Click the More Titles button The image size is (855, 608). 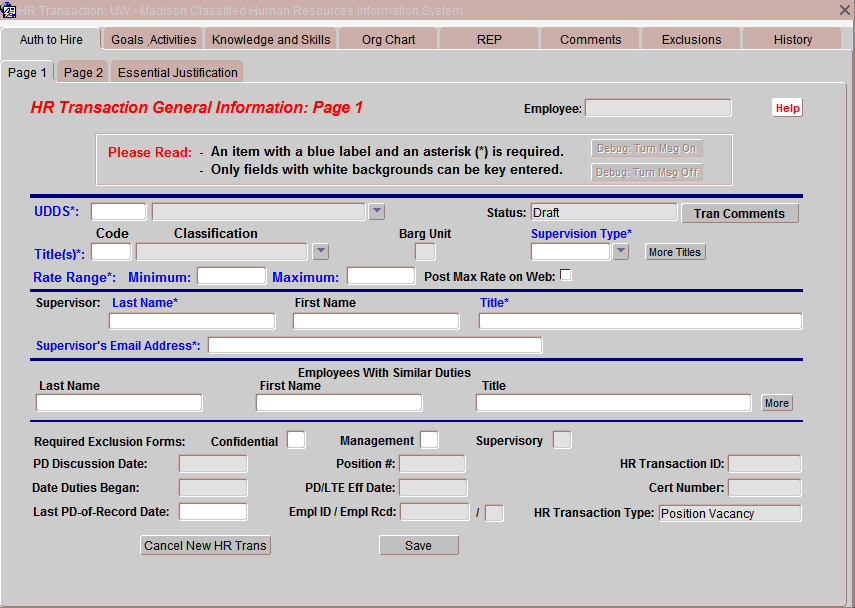(675, 252)
